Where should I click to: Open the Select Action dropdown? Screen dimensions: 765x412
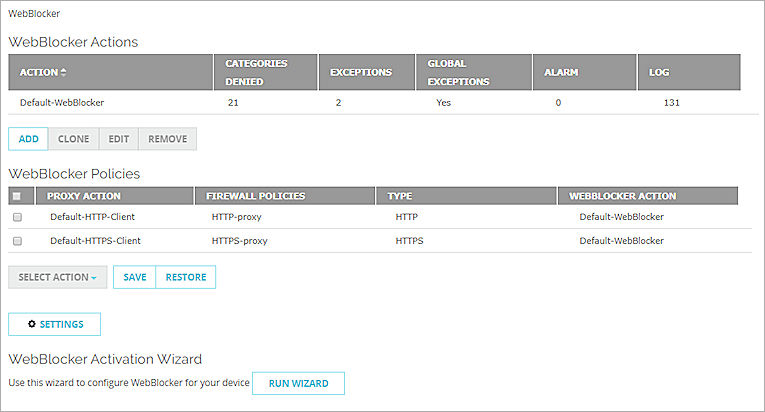pos(58,277)
